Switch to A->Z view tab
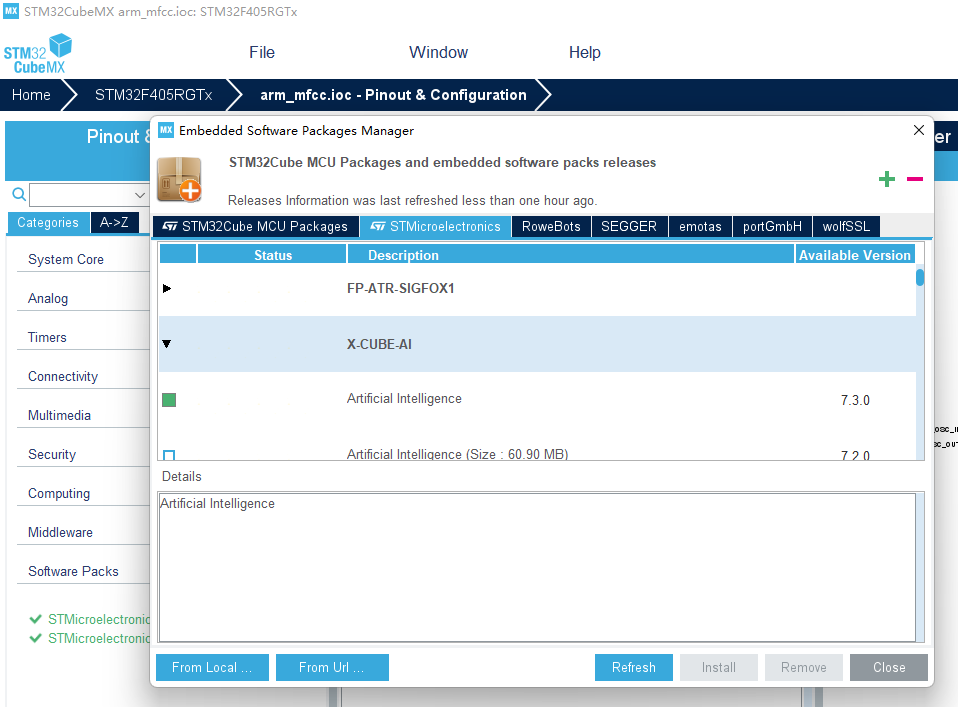The image size is (958, 707). click(114, 223)
